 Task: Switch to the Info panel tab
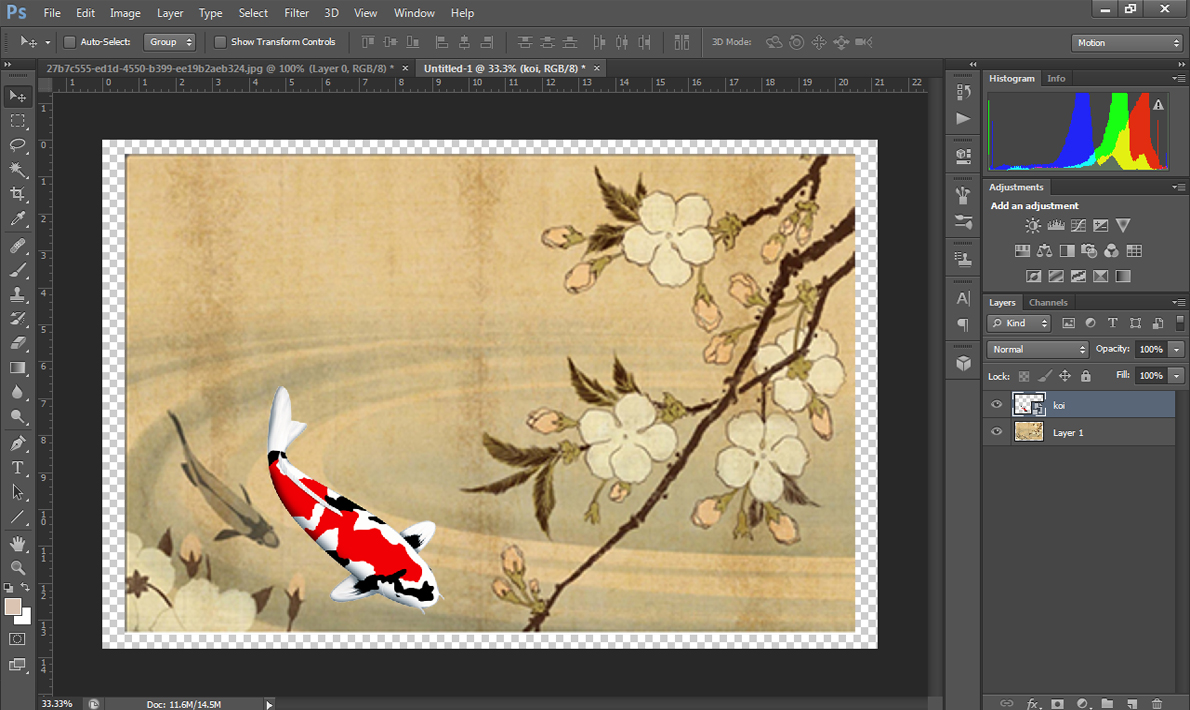1056,78
